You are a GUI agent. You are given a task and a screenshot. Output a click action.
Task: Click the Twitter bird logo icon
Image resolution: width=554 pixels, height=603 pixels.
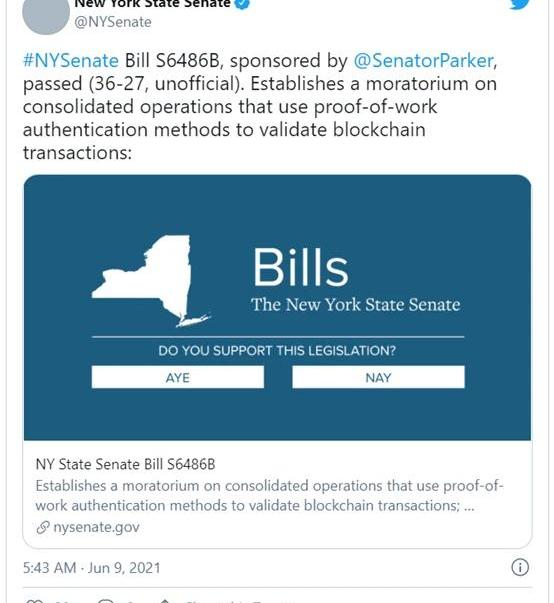tap(520, 4)
